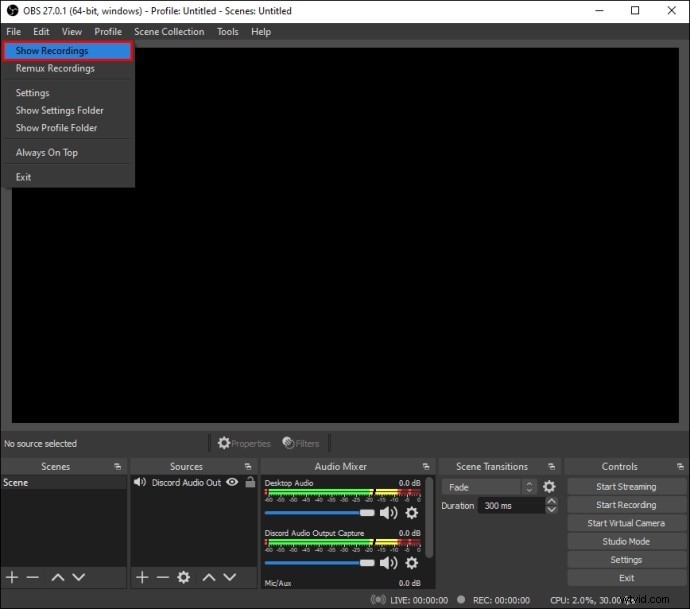The width and height of the screenshot is (690, 609).
Task: Remove selected source with minus icon
Action: pyautogui.click(x=163, y=577)
